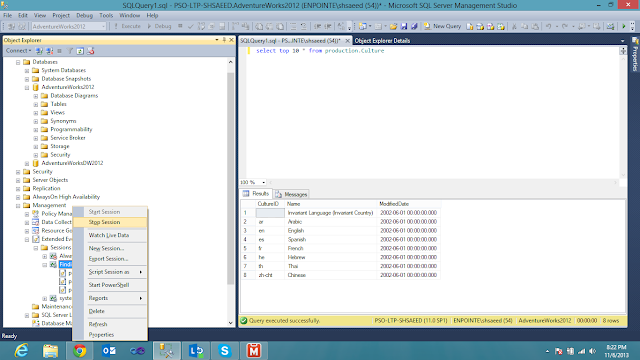Click the Save All toolbar icon
The height and width of the screenshot is (360, 640).
[414, 26]
